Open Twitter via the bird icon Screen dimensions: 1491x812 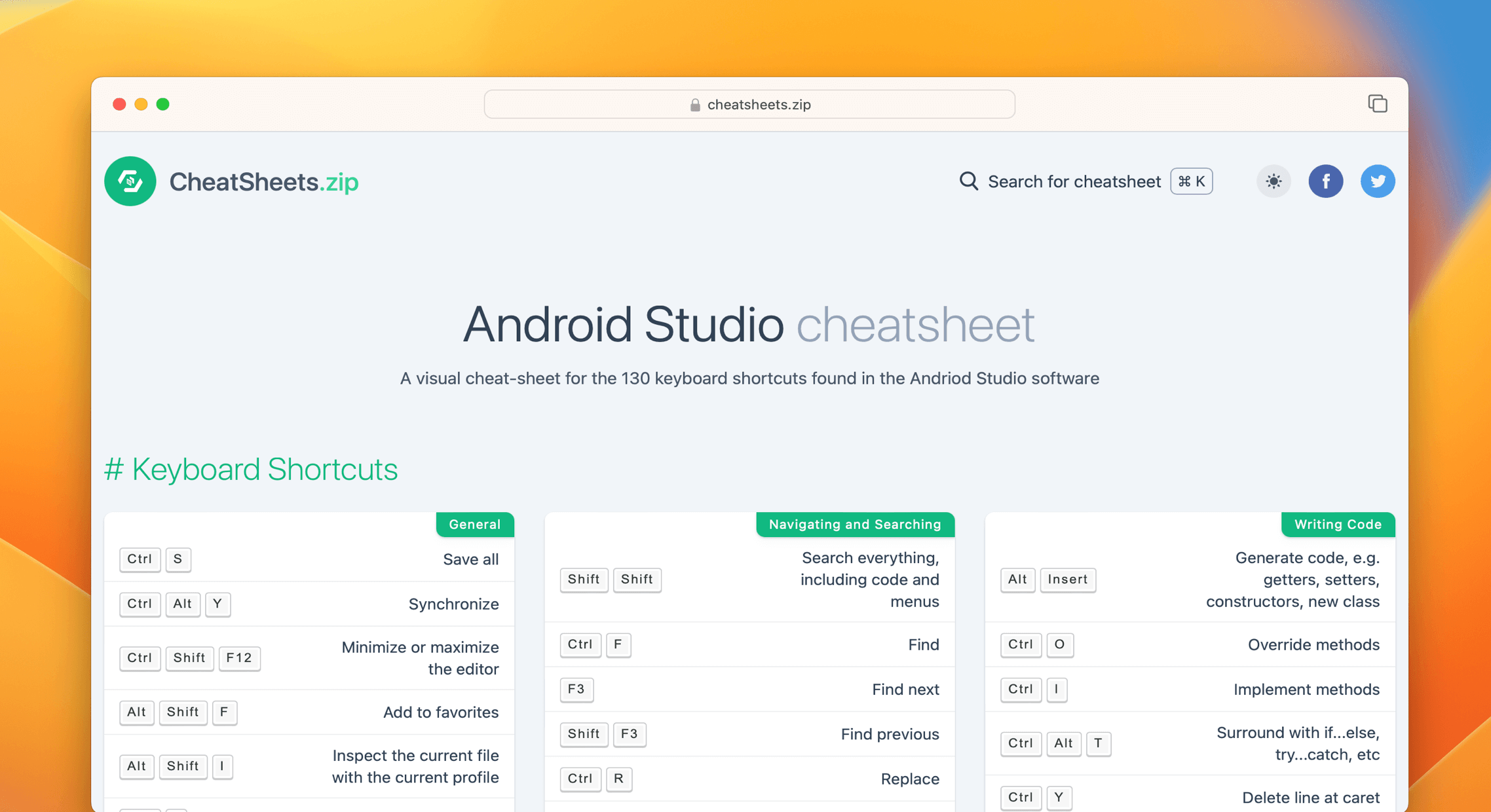click(1378, 181)
